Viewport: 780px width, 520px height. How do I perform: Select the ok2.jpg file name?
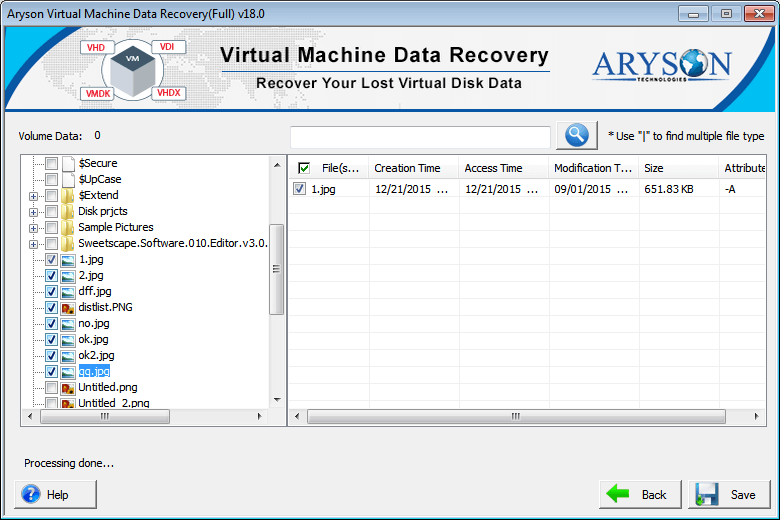pyautogui.click(x=96, y=355)
